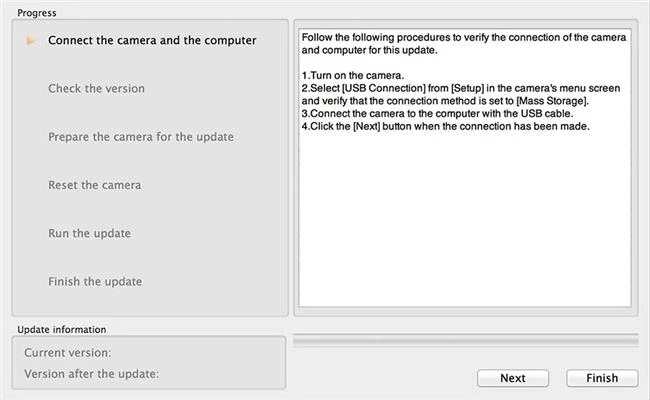The image size is (650, 400).
Task: Select the "Check the version" step
Action: [96, 89]
